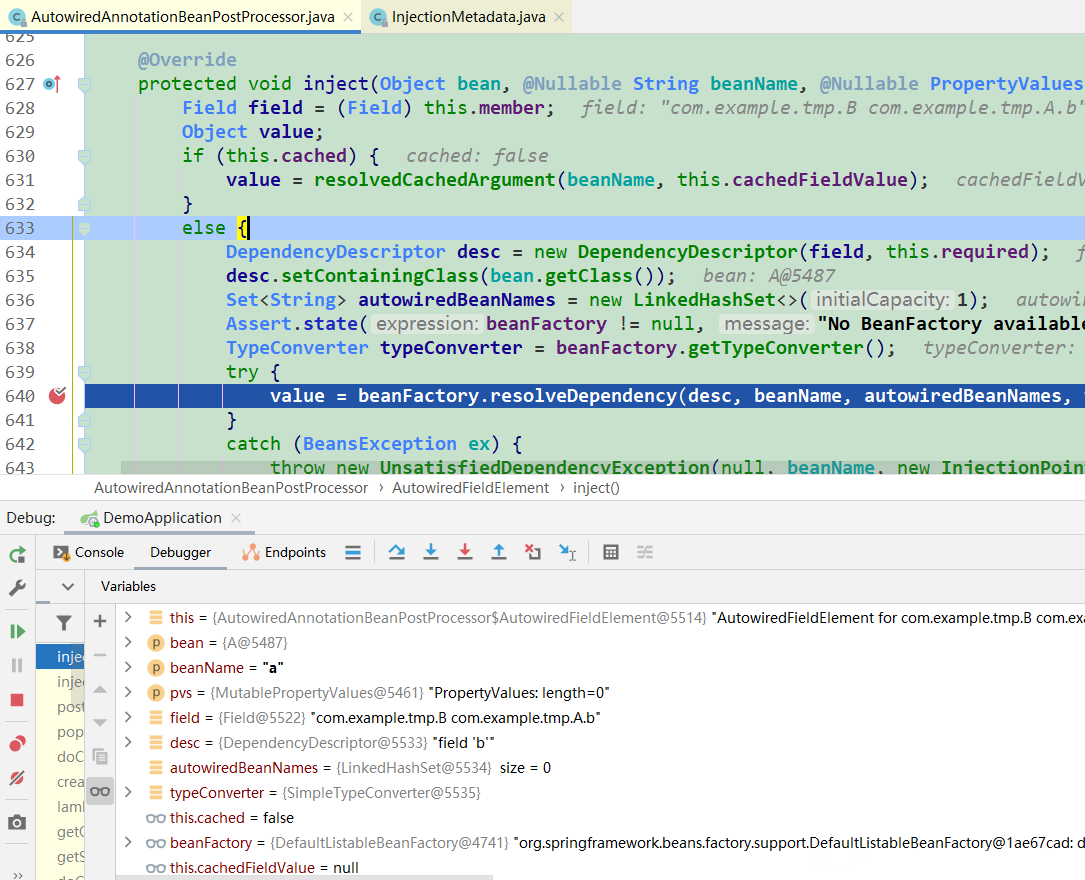Open the Endpoints tab
The width and height of the screenshot is (1085, 880).
coord(284,552)
